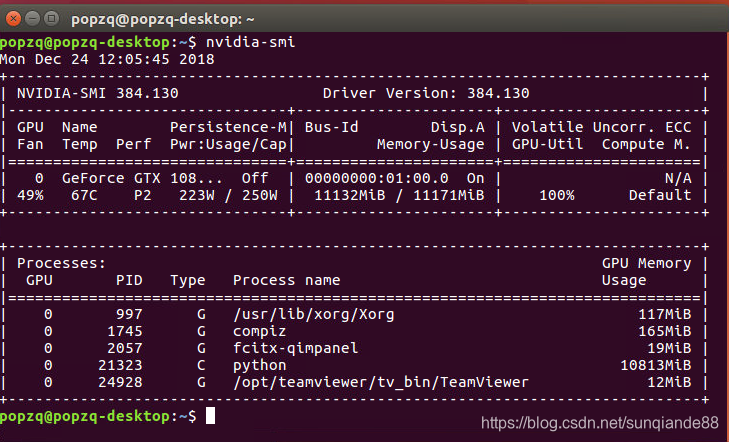Click PID '1745' in process table

coord(125,331)
